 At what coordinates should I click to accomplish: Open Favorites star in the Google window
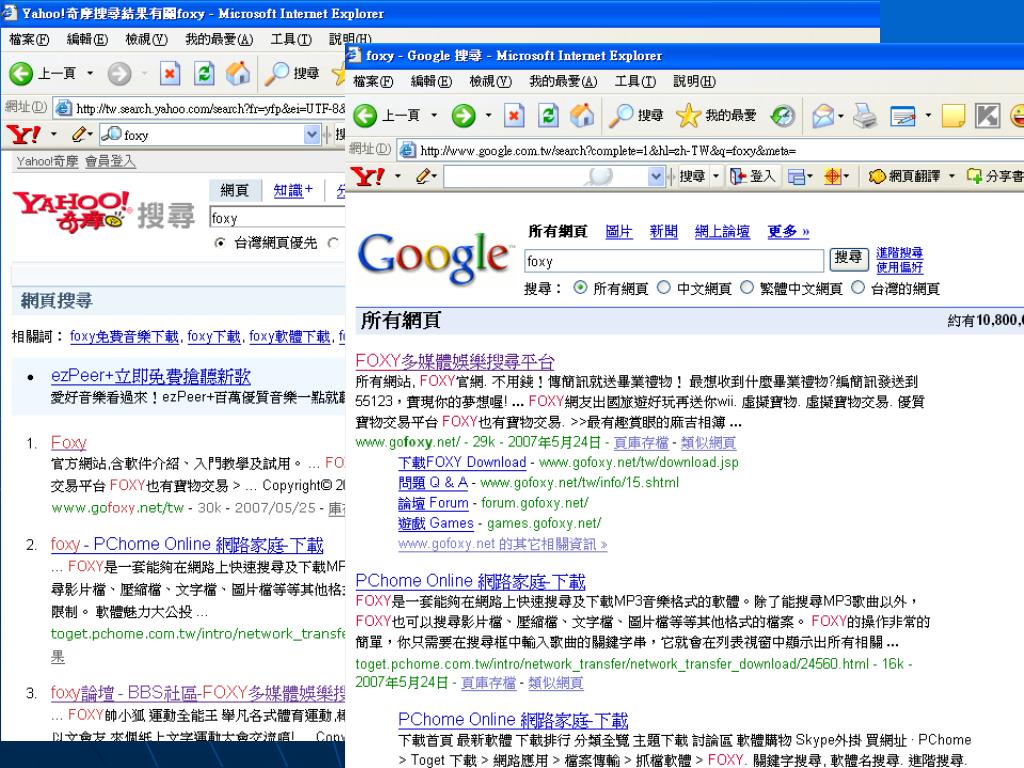point(688,116)
